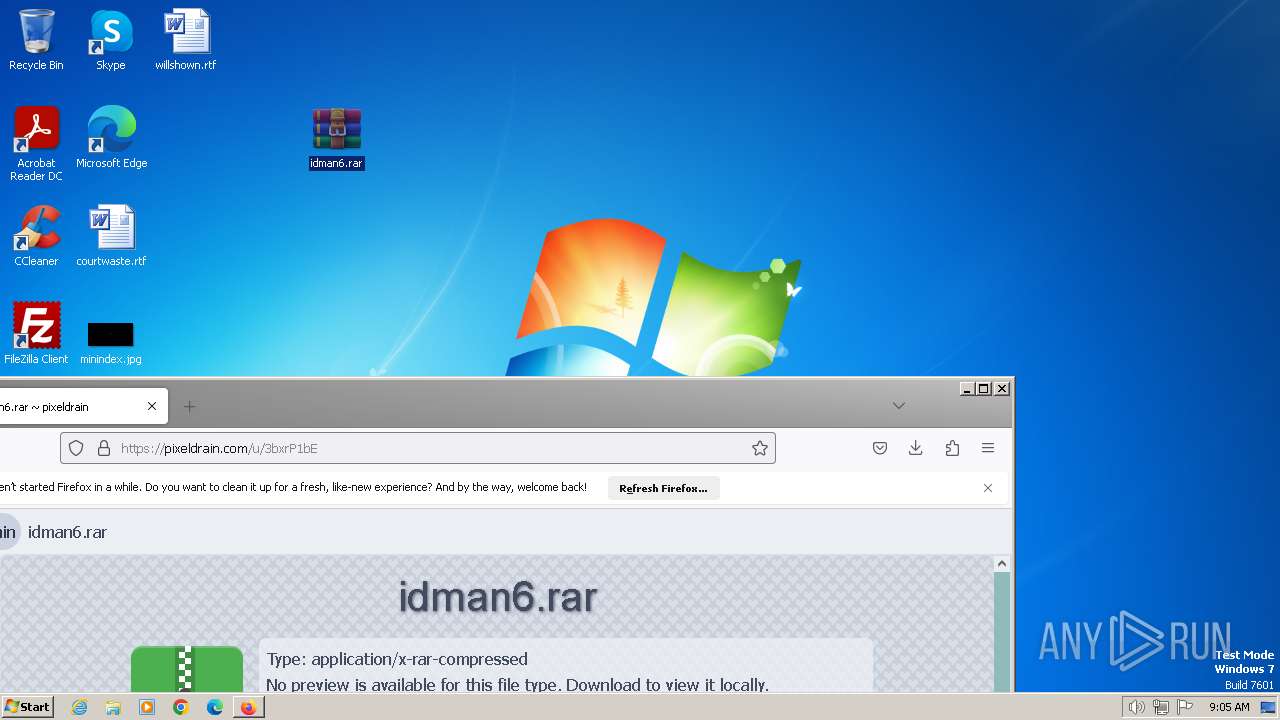Expand the List all tabs dropdown
This screenshot has width=1280, height=720.
[x=899, y=405]
